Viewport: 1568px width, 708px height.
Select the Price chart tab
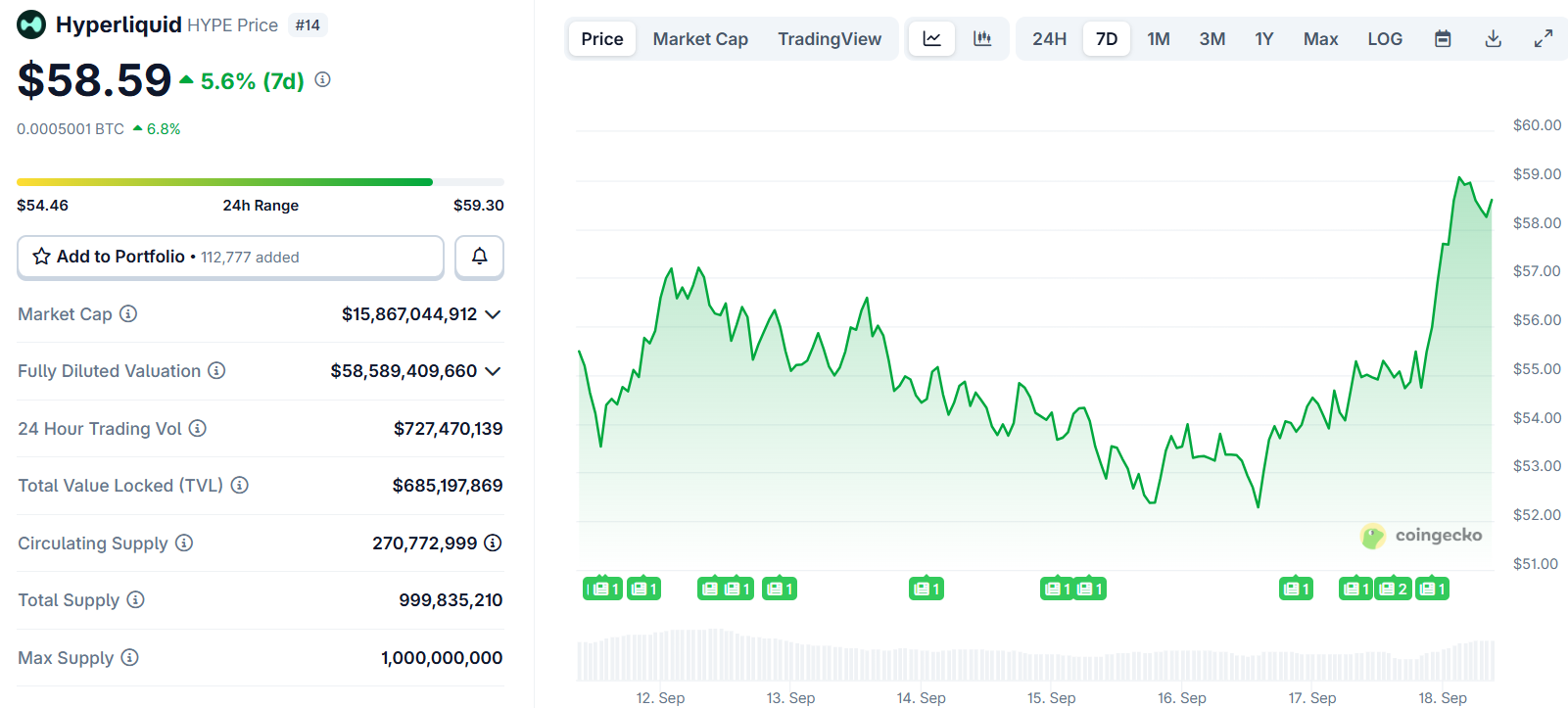pos(602,39)
